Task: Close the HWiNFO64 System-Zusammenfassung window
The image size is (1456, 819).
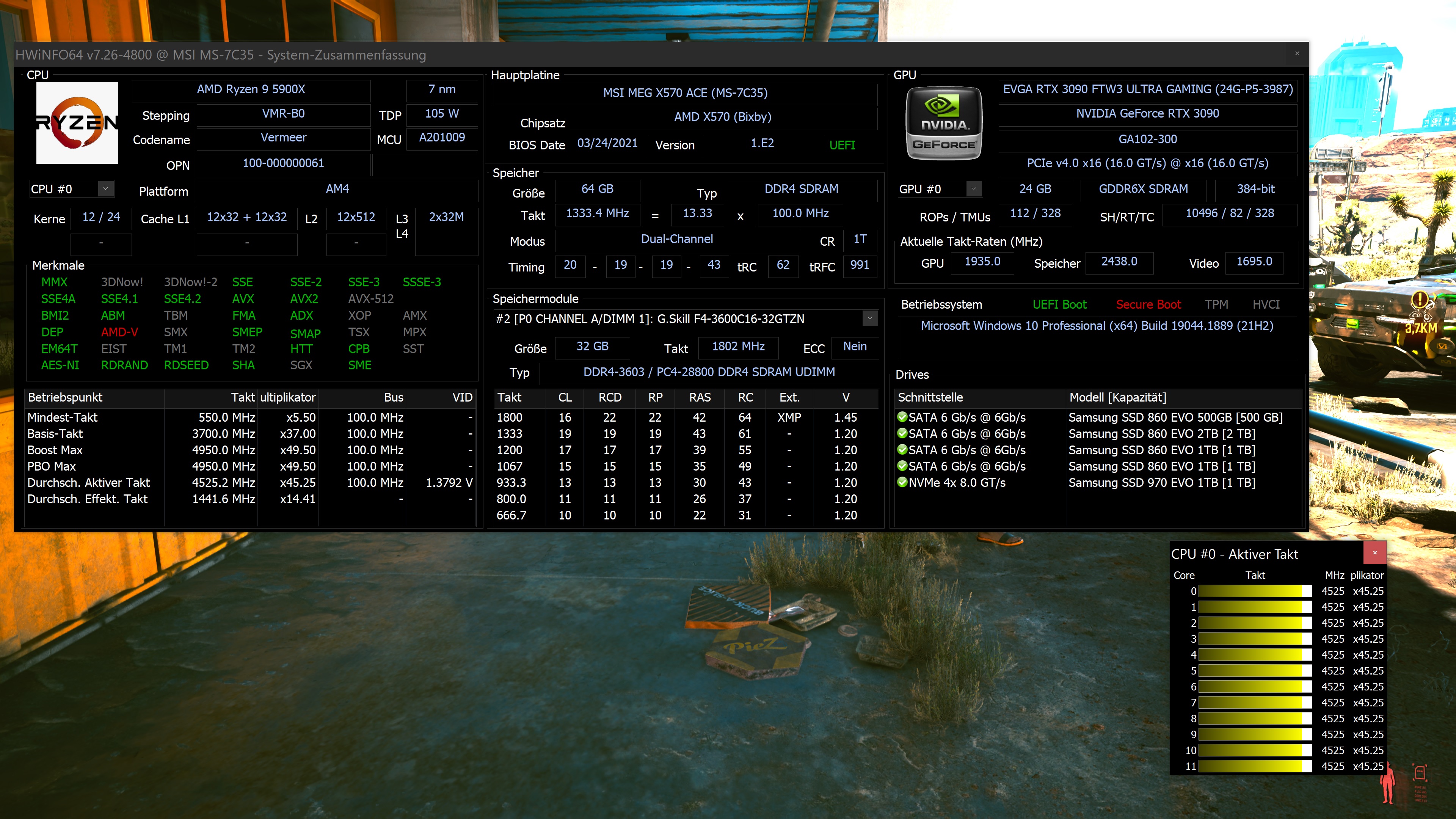Action: point(1297,54)
